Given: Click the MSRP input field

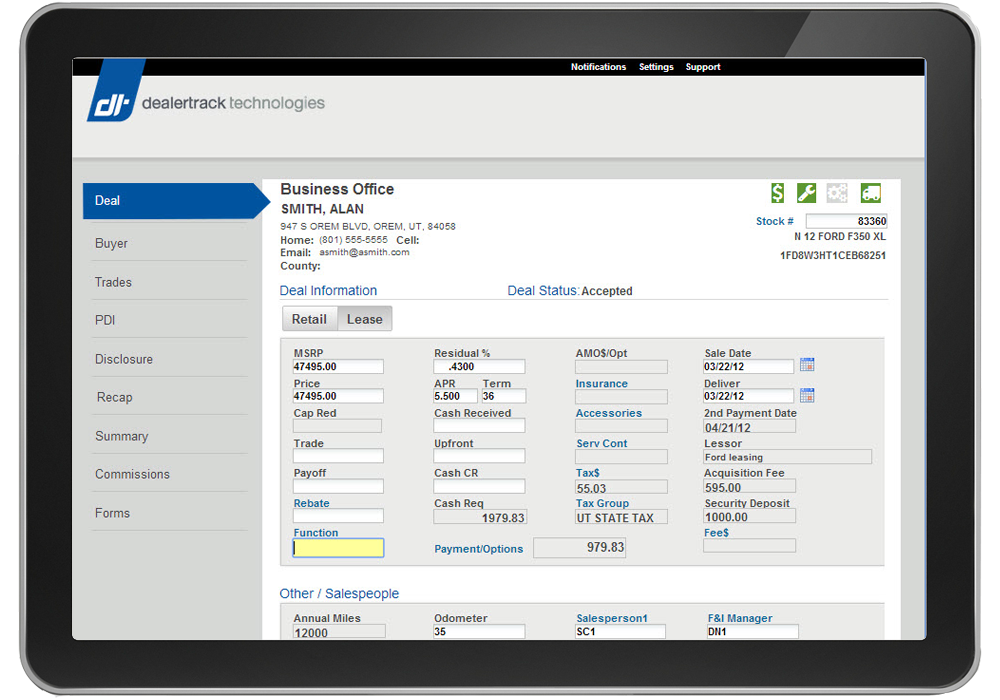Looking at the screenshot, I should click(x=338, y=367).
